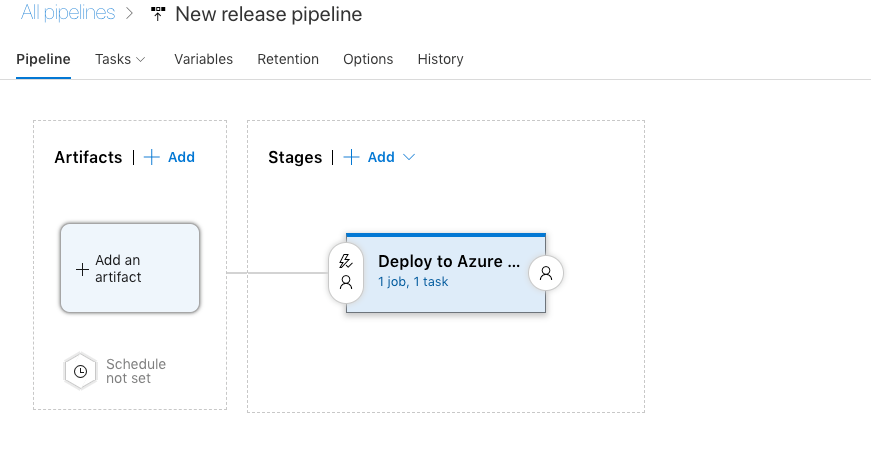Select the Deploy to Azure stage name
The image size is (871, 470).
point(449,261)
